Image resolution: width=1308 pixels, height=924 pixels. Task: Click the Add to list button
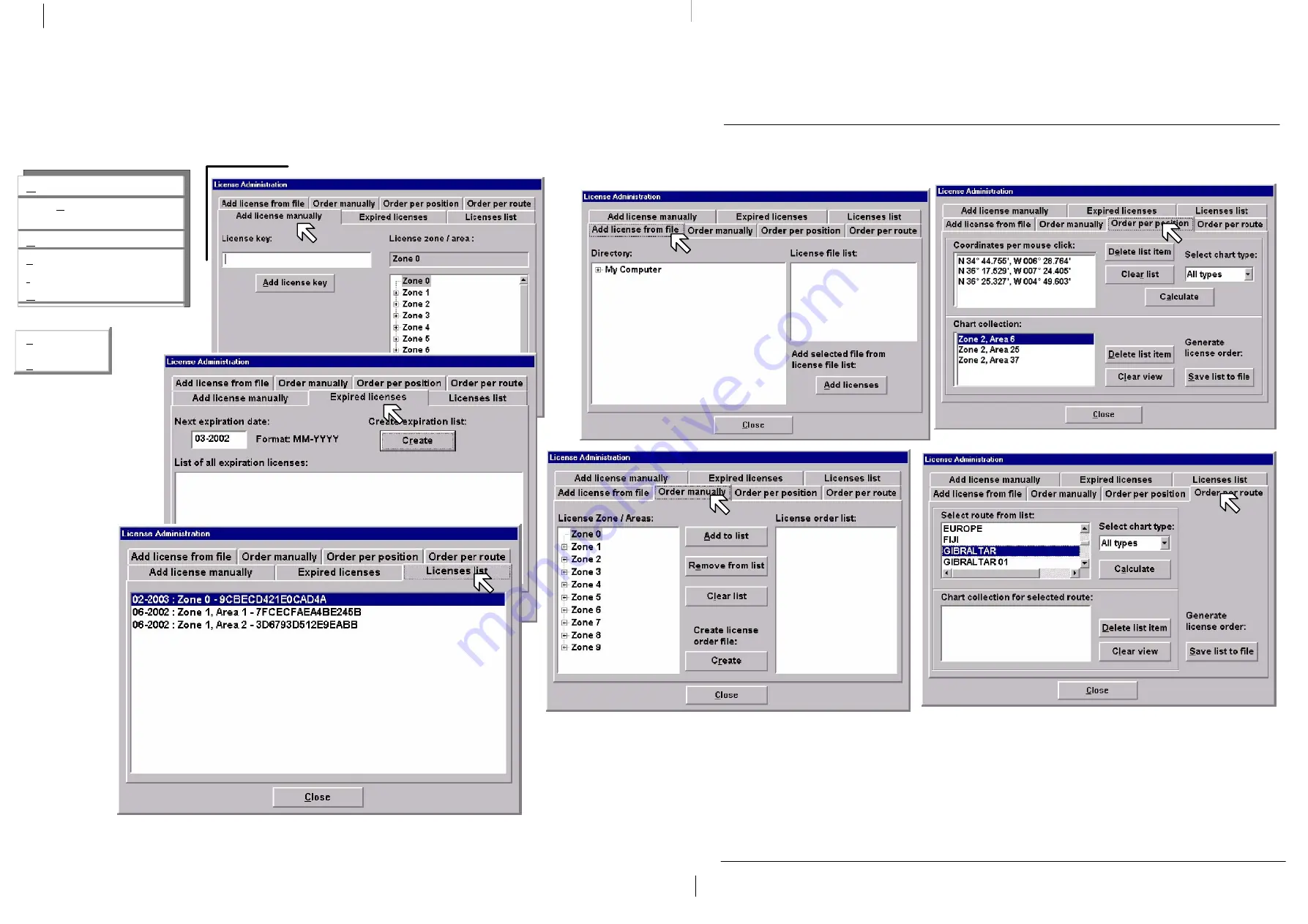point(726,536)
